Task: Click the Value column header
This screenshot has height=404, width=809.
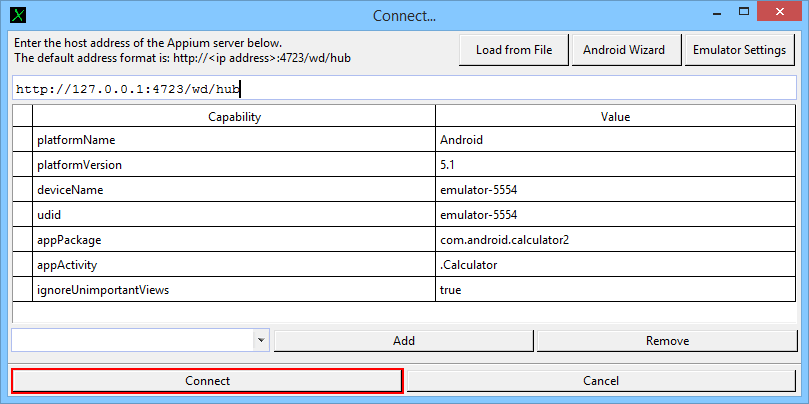Action: (615, 117)
